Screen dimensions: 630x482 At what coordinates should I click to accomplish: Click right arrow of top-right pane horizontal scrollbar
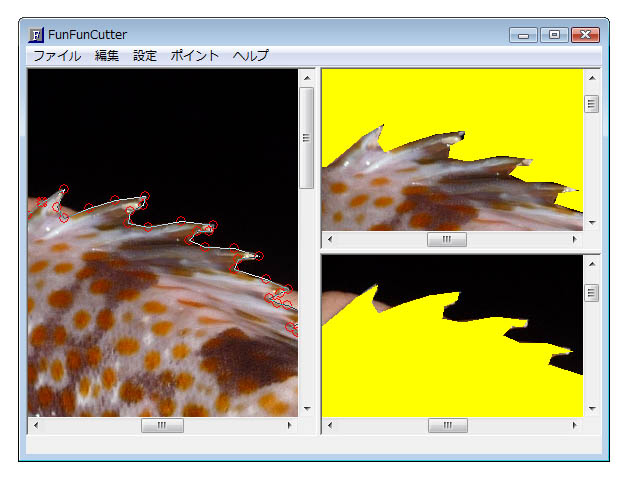point(575,239)
